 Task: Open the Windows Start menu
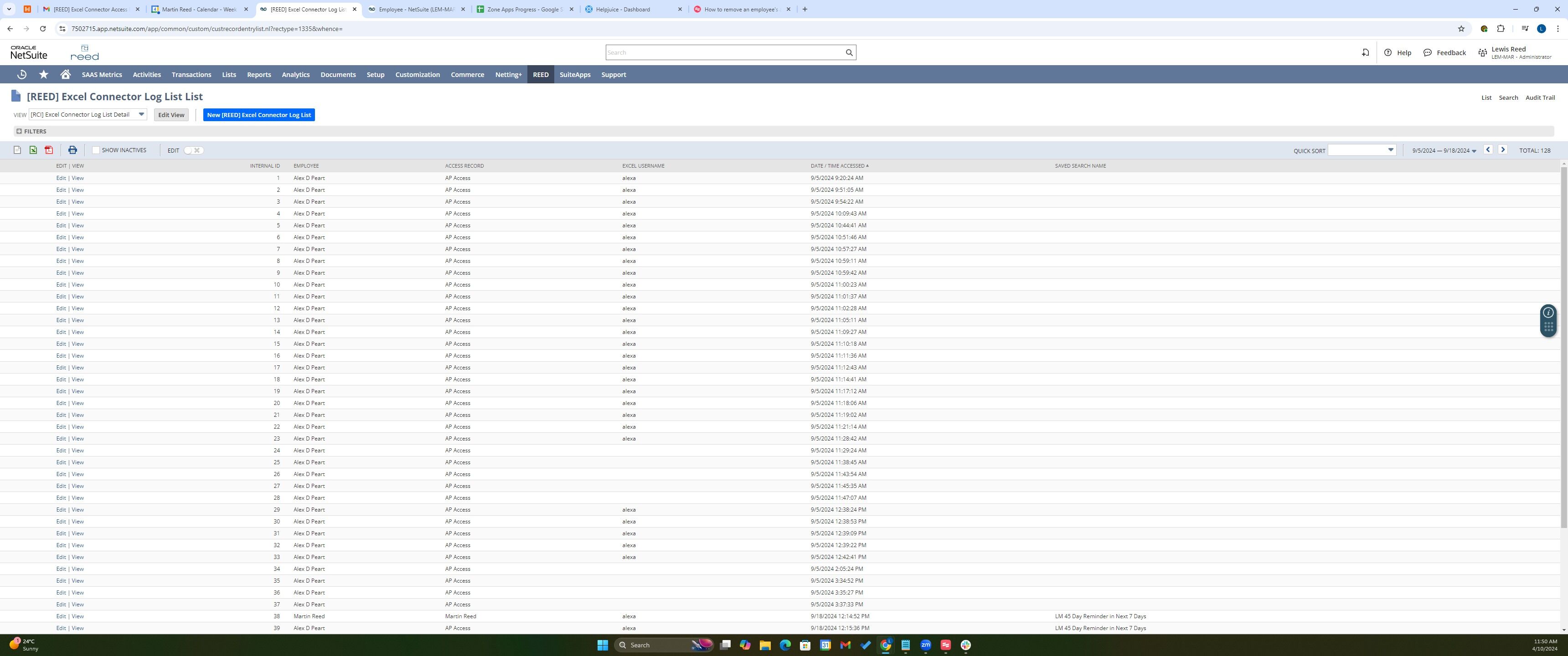coord(602,645)
